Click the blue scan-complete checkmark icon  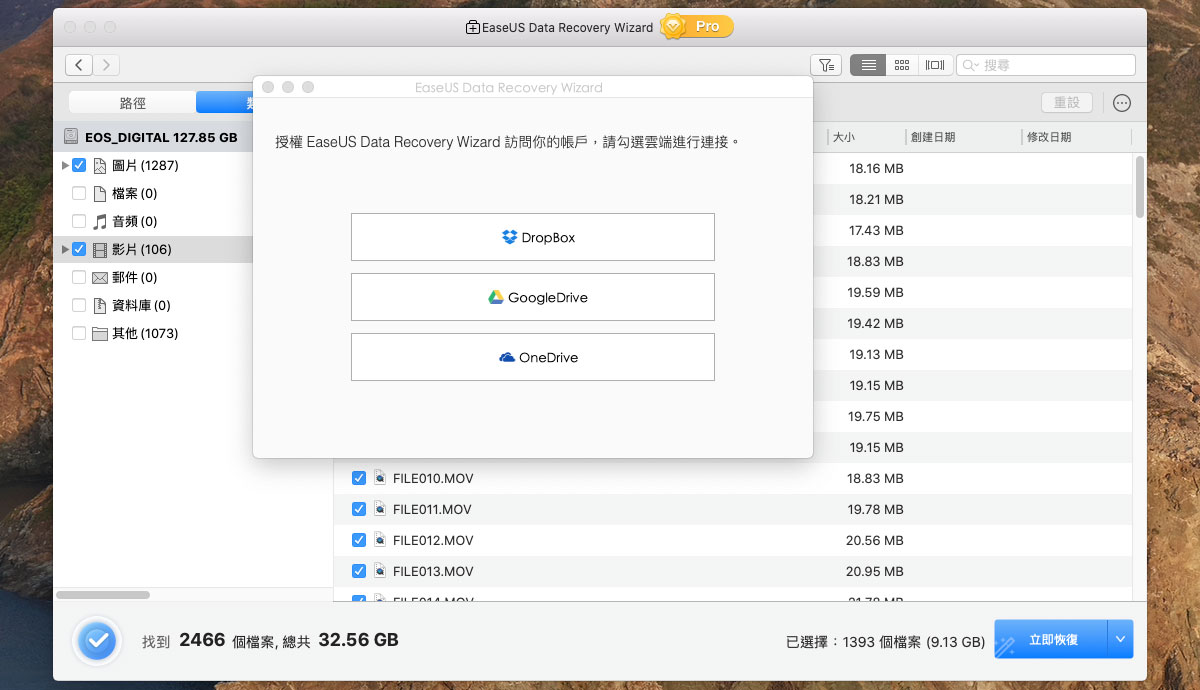point(97,640)
